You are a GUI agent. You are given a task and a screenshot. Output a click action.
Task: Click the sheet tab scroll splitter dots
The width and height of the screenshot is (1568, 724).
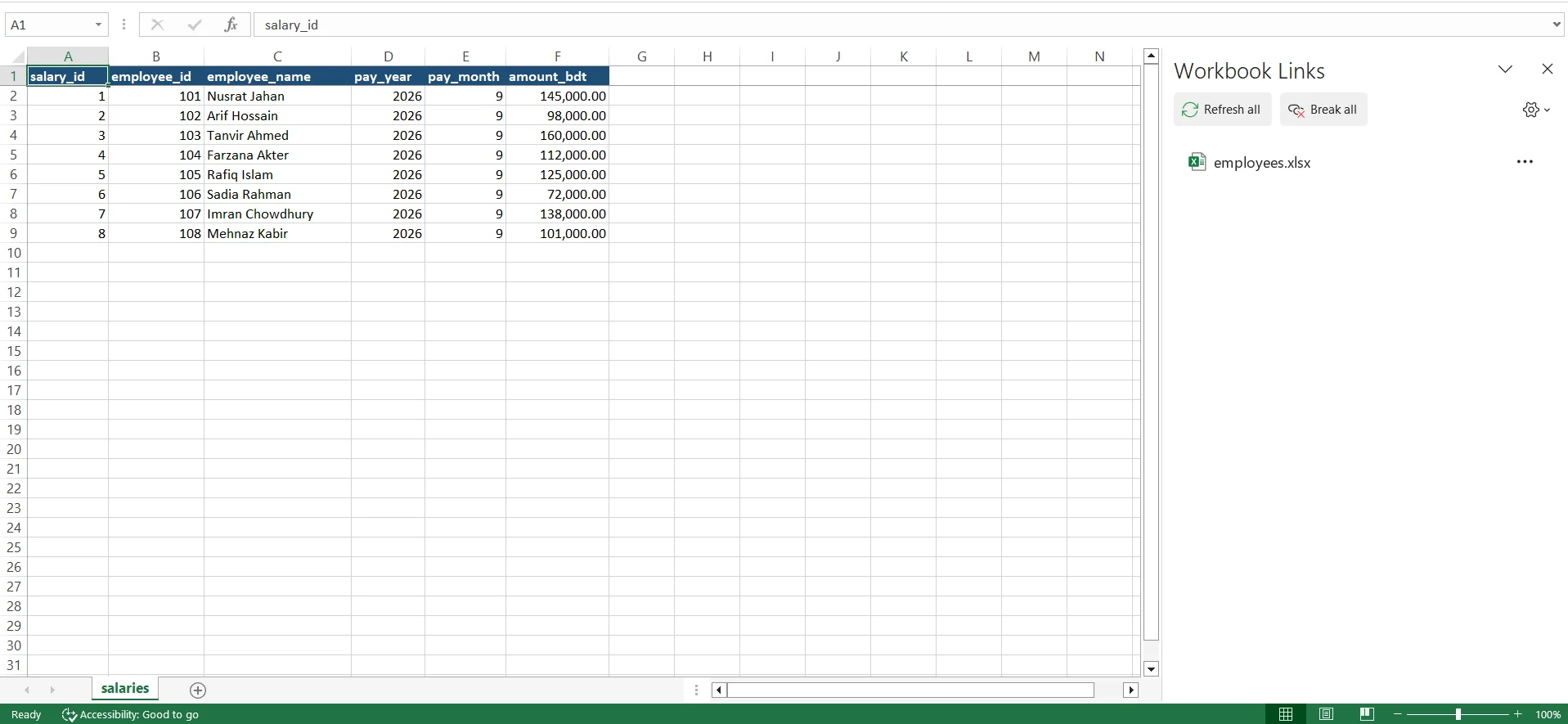(696, 690)
